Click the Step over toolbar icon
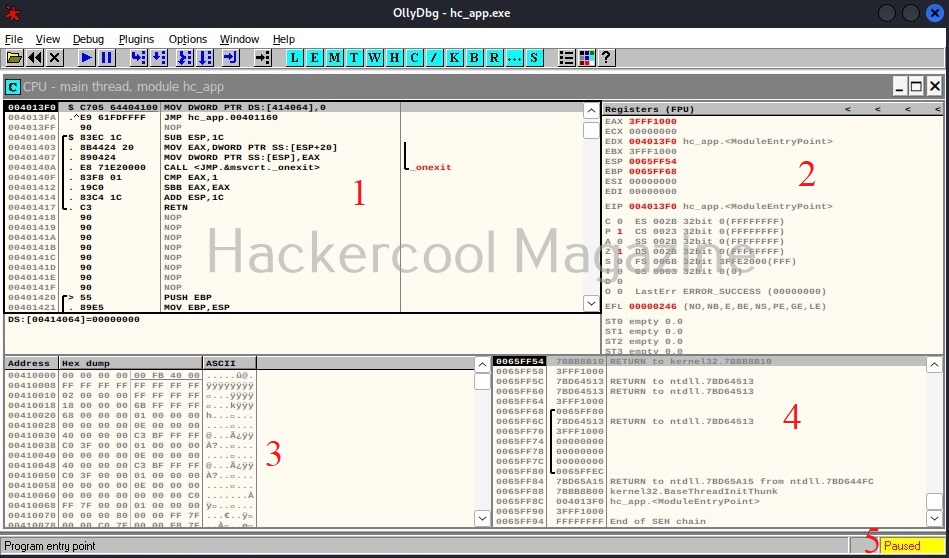 pyautogui.click(x=159, y=58)
